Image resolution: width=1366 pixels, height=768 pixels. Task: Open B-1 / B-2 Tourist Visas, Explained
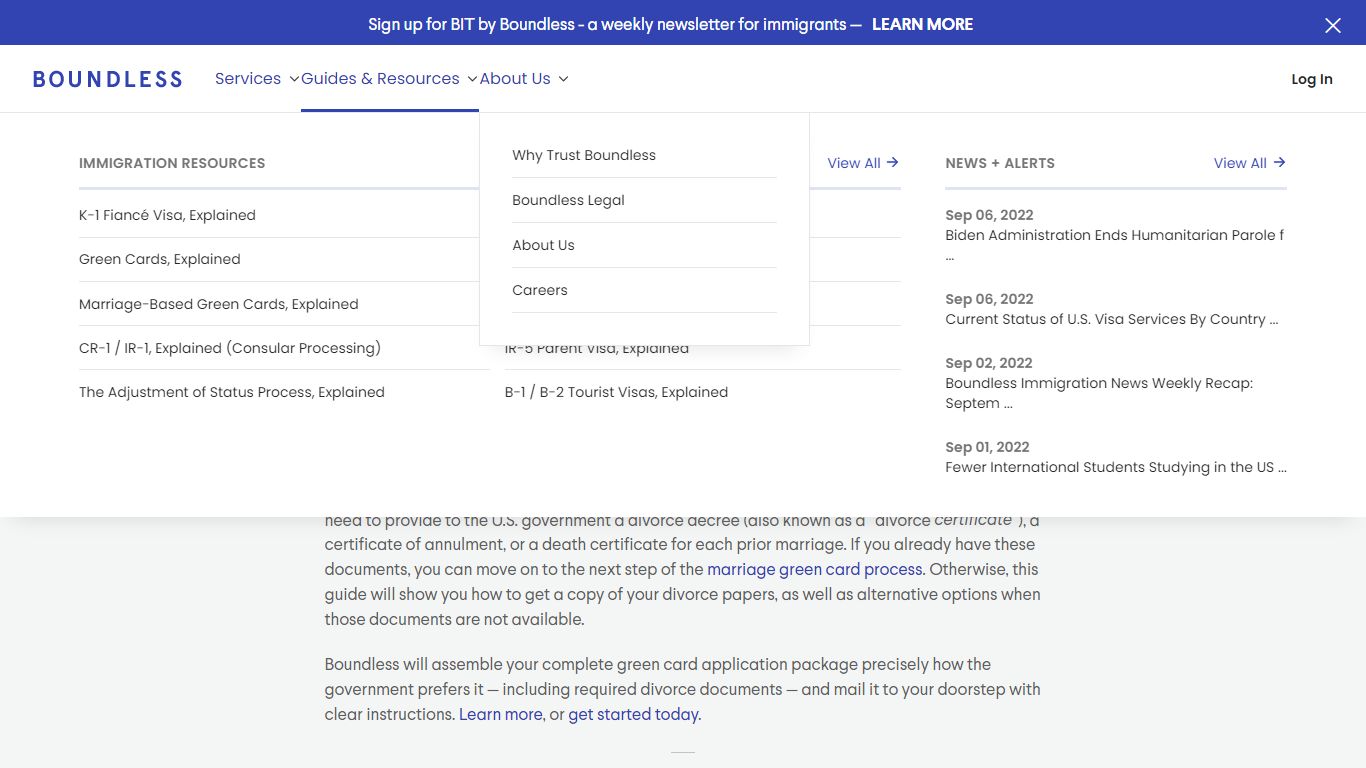(x=616, y=392)
